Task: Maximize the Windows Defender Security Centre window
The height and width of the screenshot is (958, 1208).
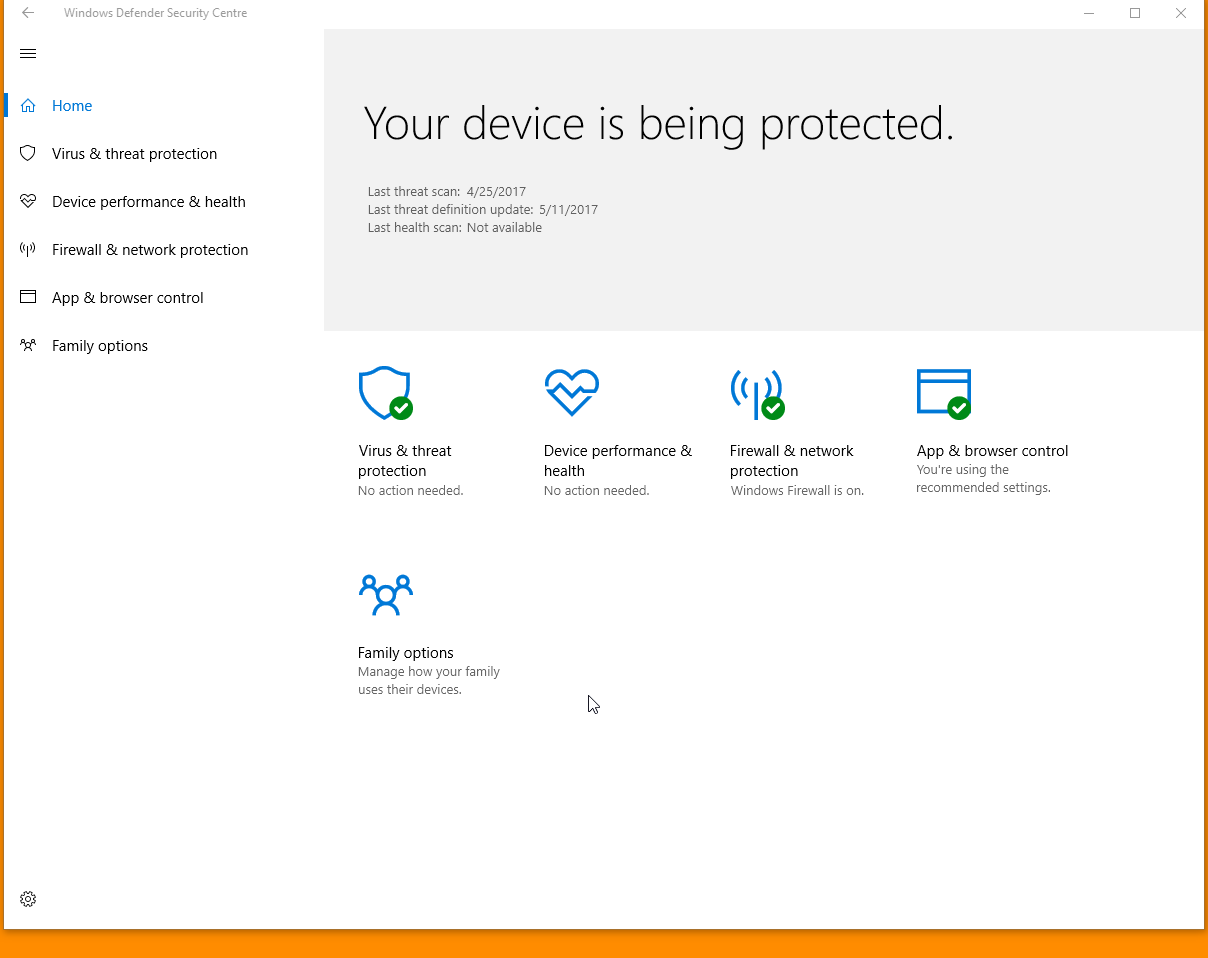Action: click(x=1135, y=13)
